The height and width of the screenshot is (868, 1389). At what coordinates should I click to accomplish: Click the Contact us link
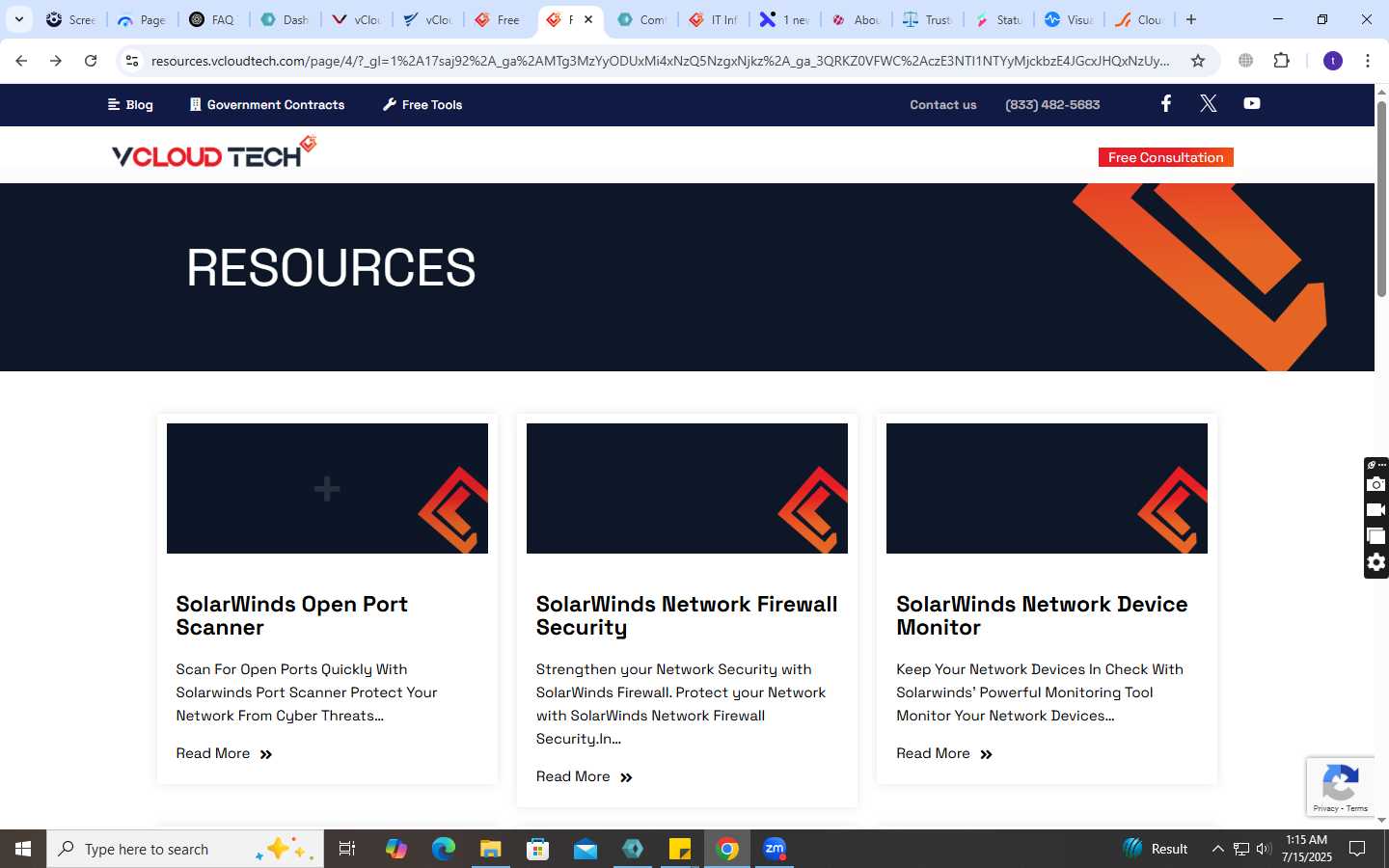[x=943, y=104]
